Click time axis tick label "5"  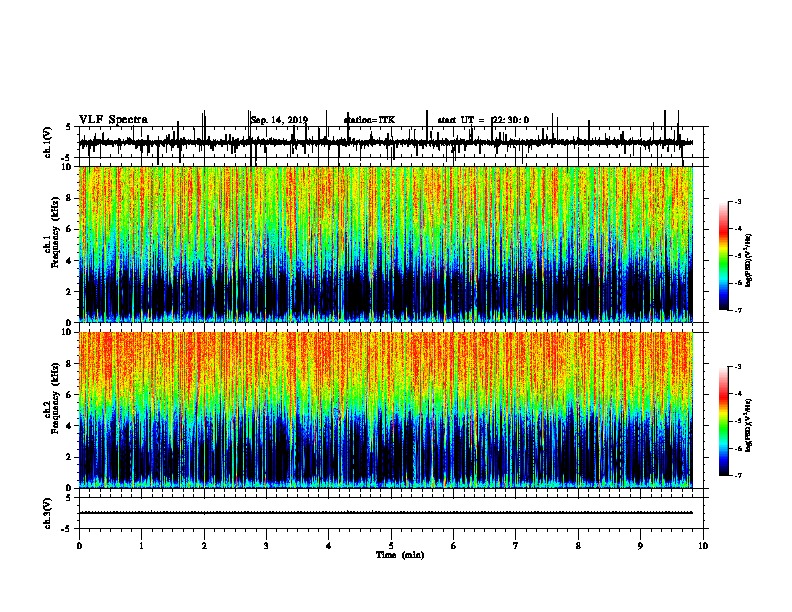391,546
